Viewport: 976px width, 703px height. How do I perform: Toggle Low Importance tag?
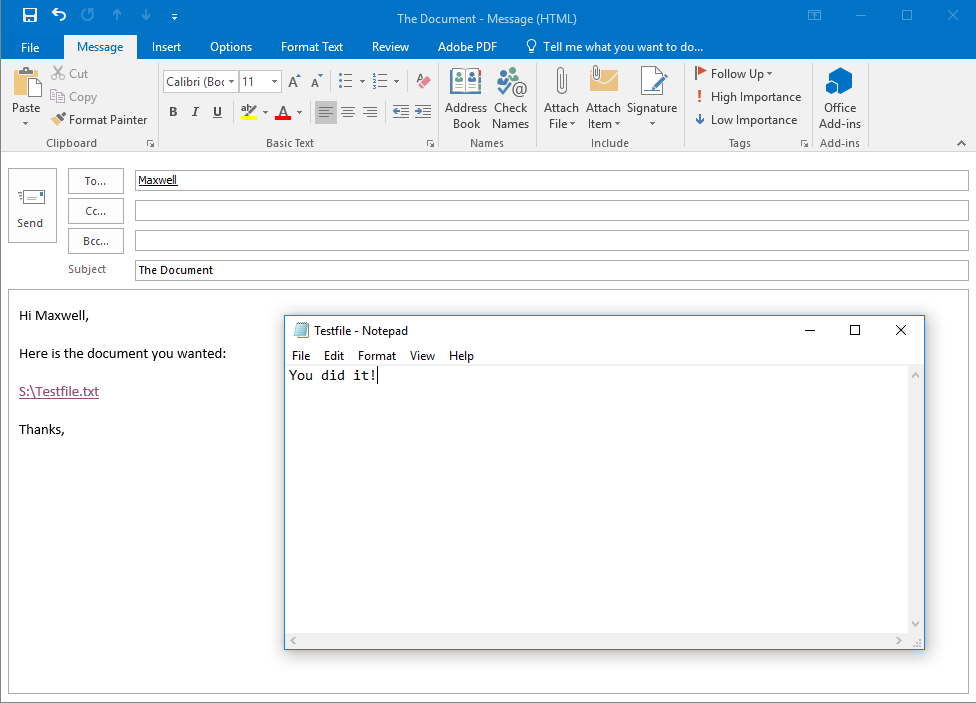pyautogui.click(x=746, y=120)
